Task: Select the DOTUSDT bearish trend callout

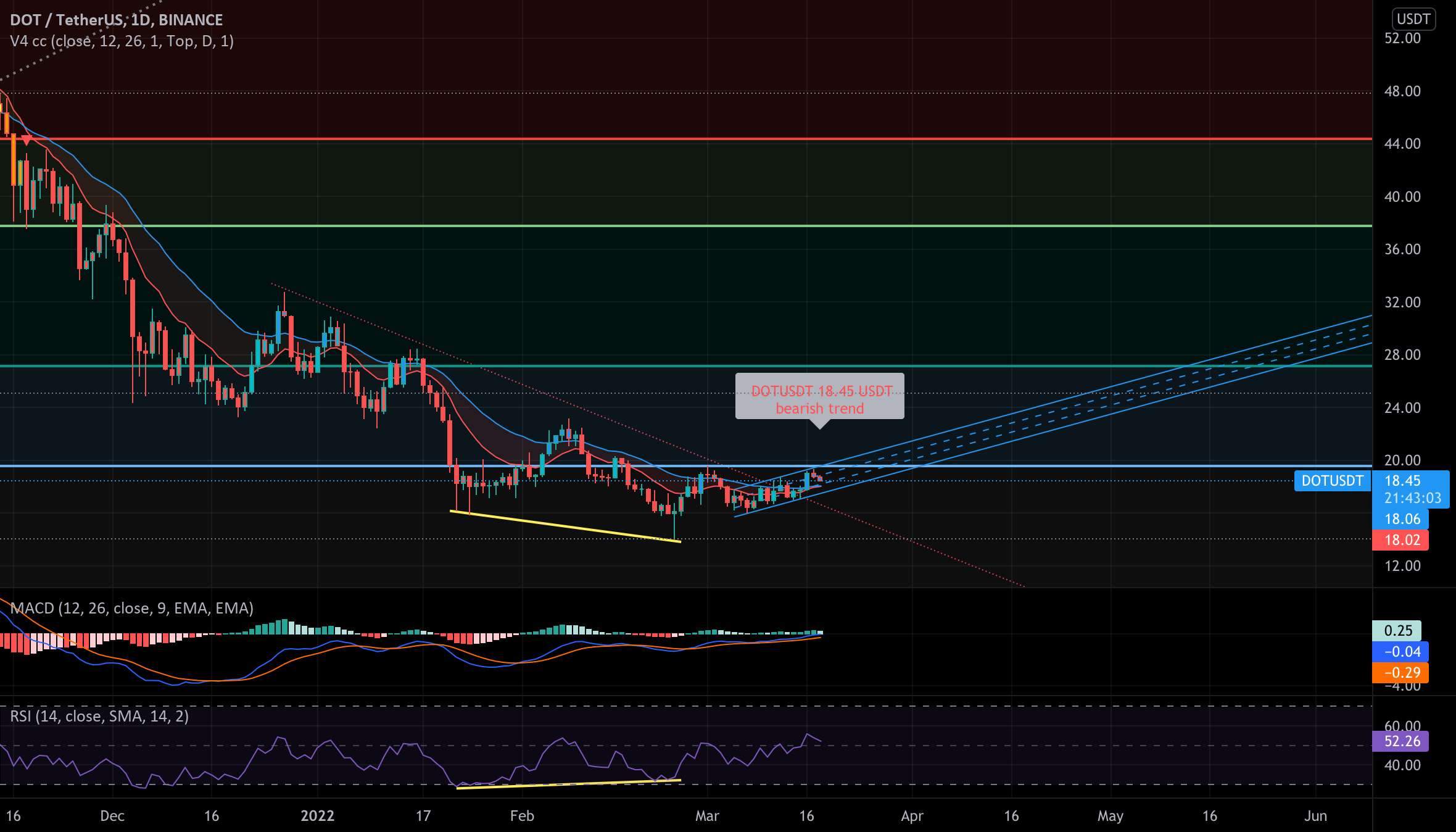Action: 820,399
